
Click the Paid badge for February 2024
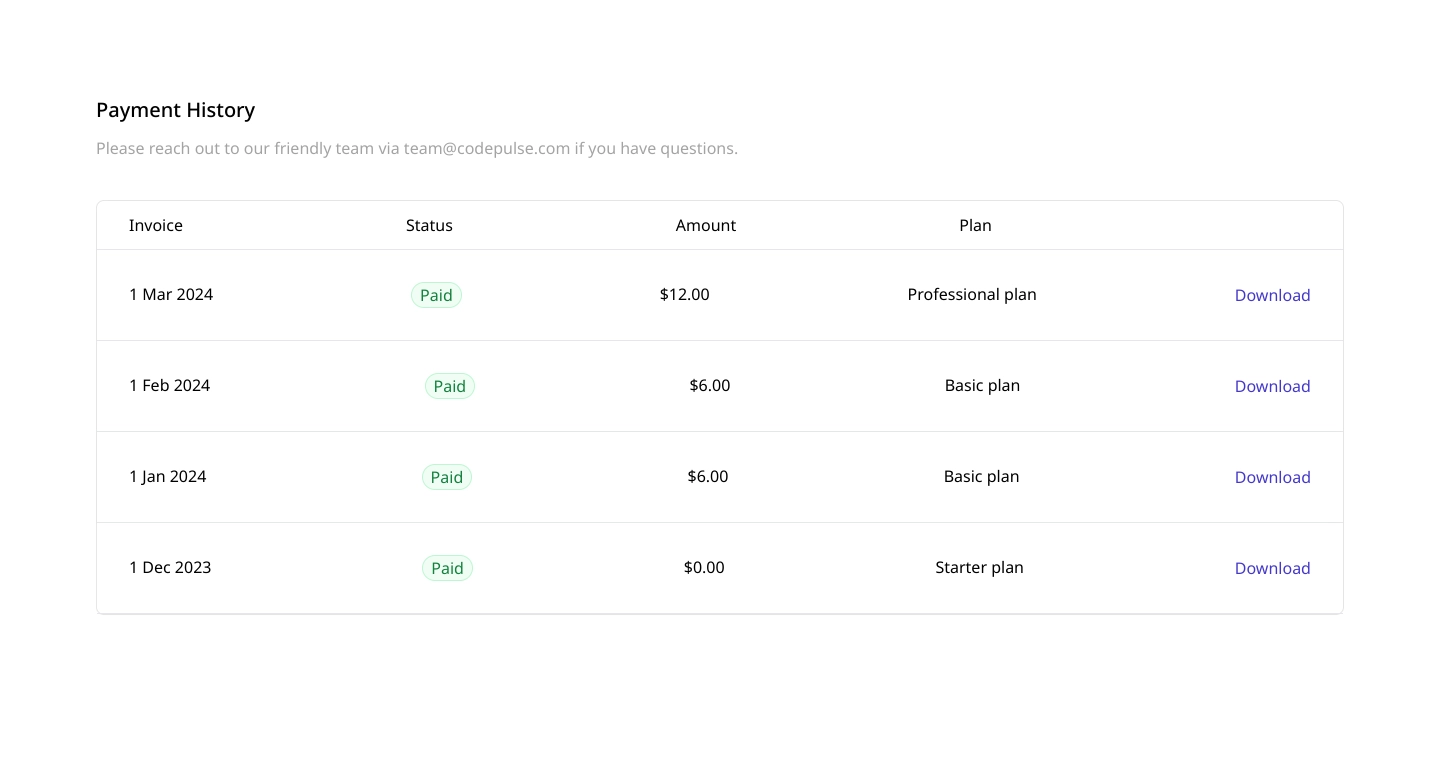(450, 386)
